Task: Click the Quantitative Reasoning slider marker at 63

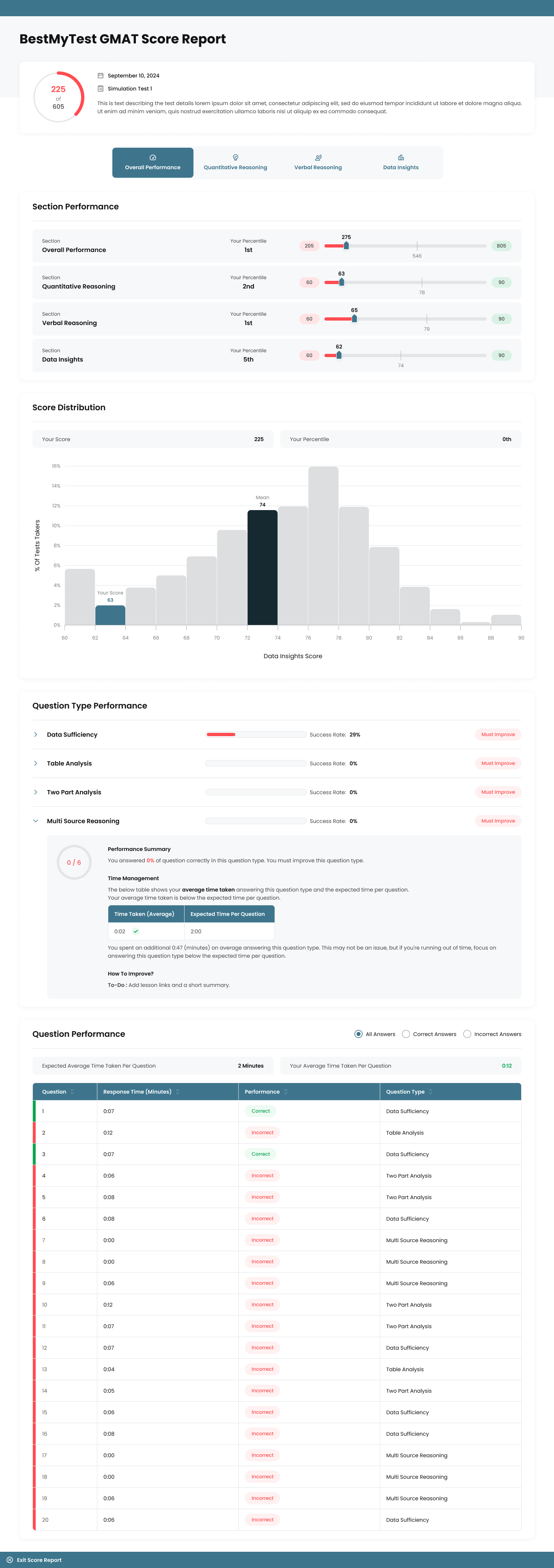Action: point(341,282)
